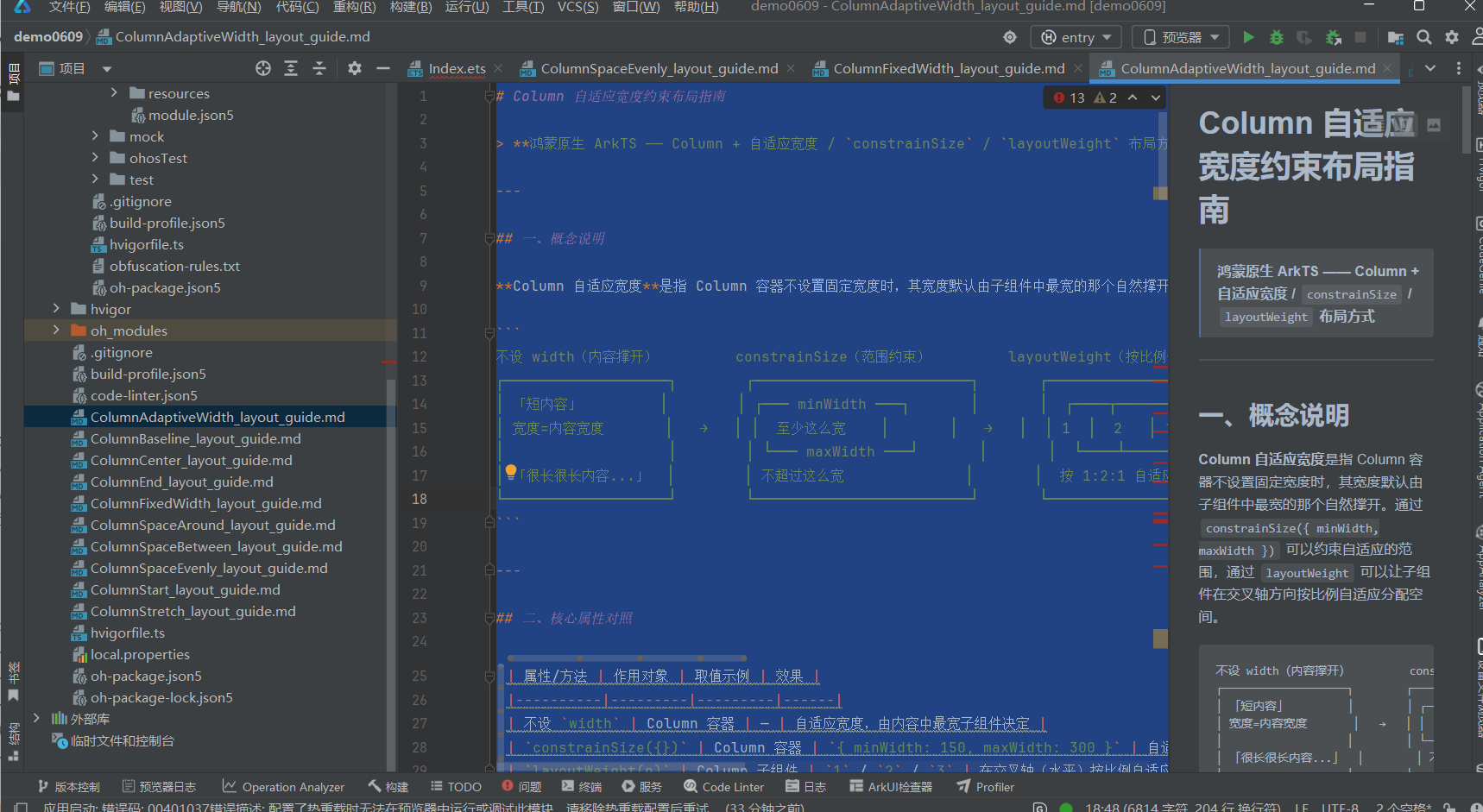Jump to previous highlighted error arrow
This screenshot has width=1483, height=812.
pos(1133,98)
